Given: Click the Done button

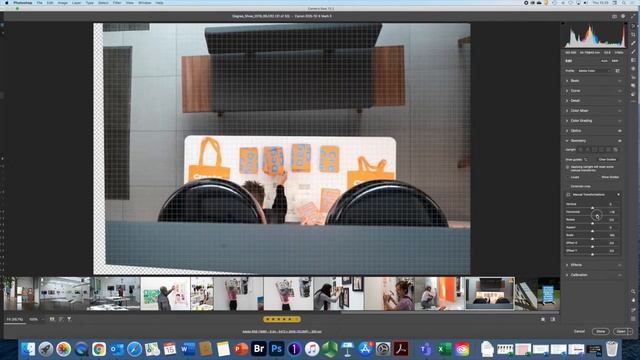Looking at the screenshot, I should click(x=600, y=331).
